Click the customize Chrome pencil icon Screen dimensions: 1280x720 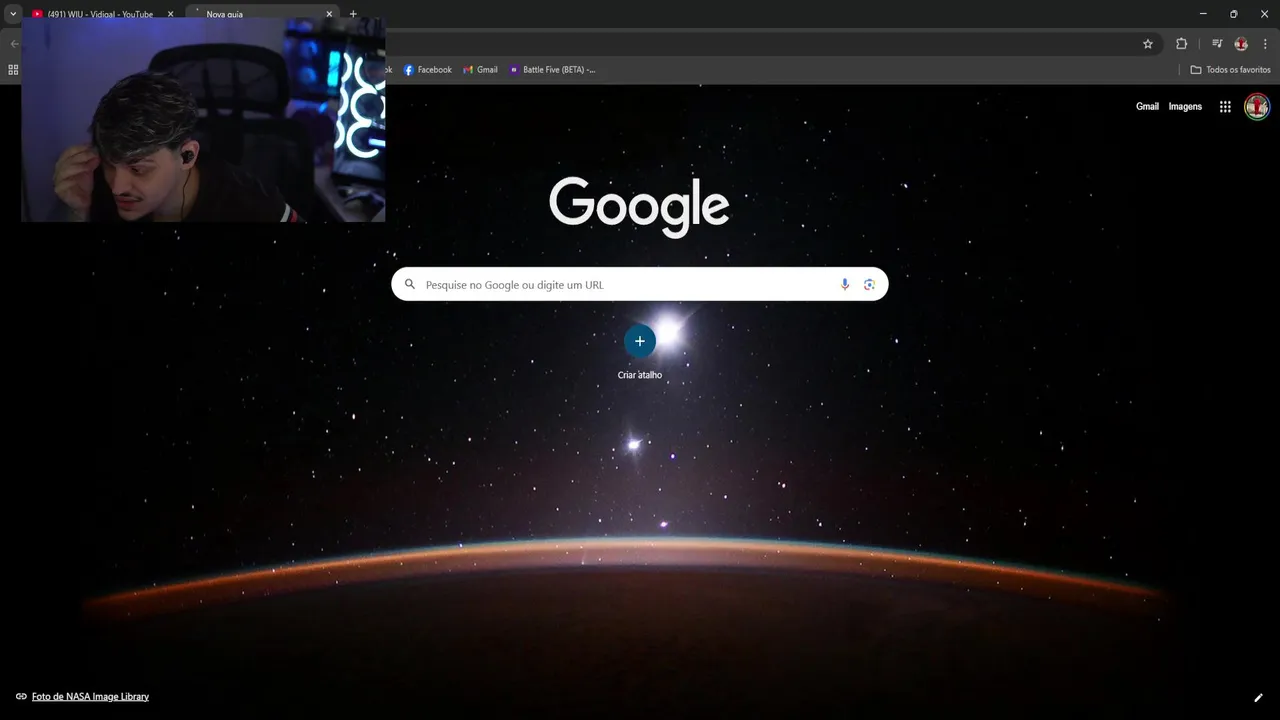pos(1258,698)
